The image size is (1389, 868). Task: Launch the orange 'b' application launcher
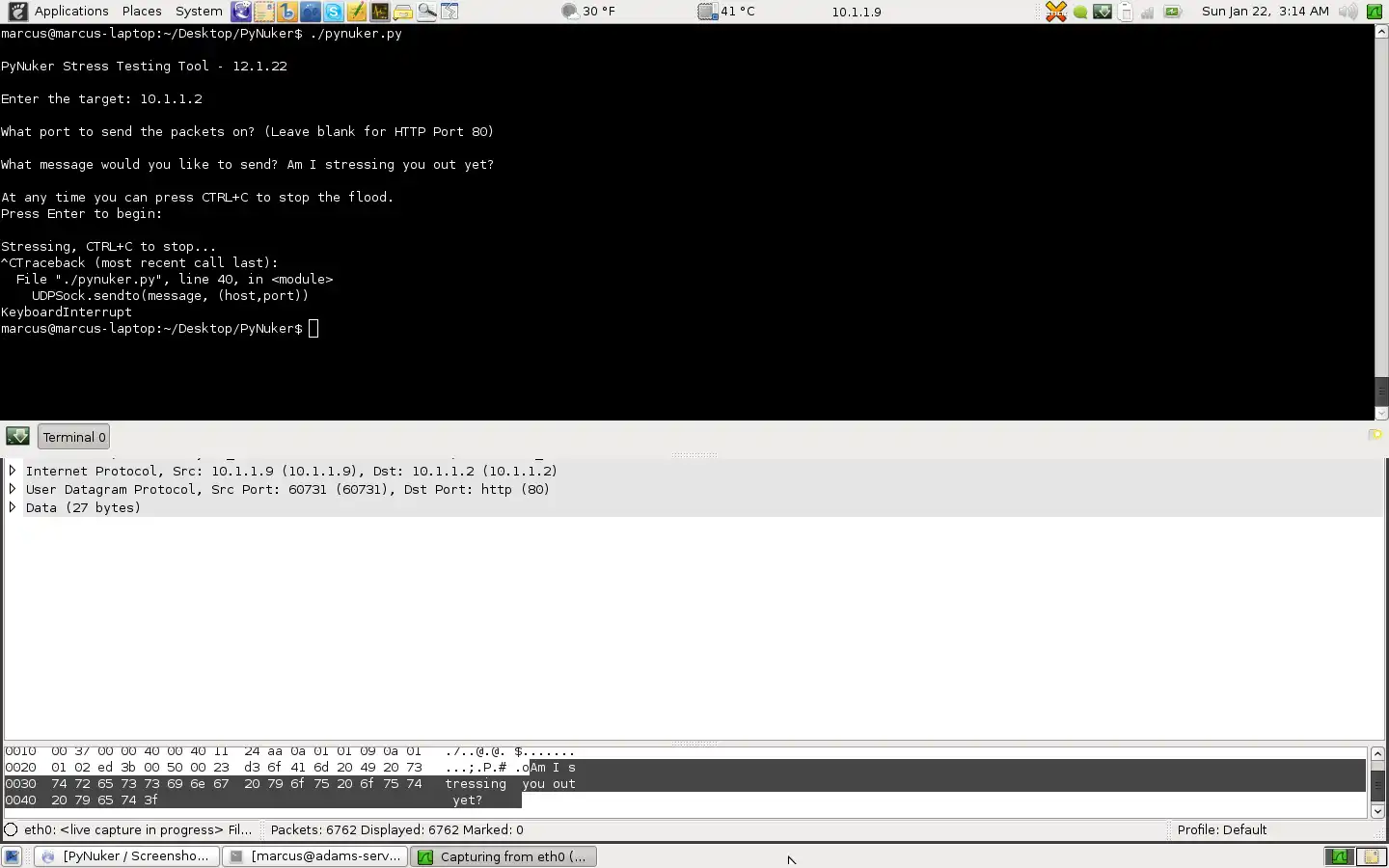point(287,12)
